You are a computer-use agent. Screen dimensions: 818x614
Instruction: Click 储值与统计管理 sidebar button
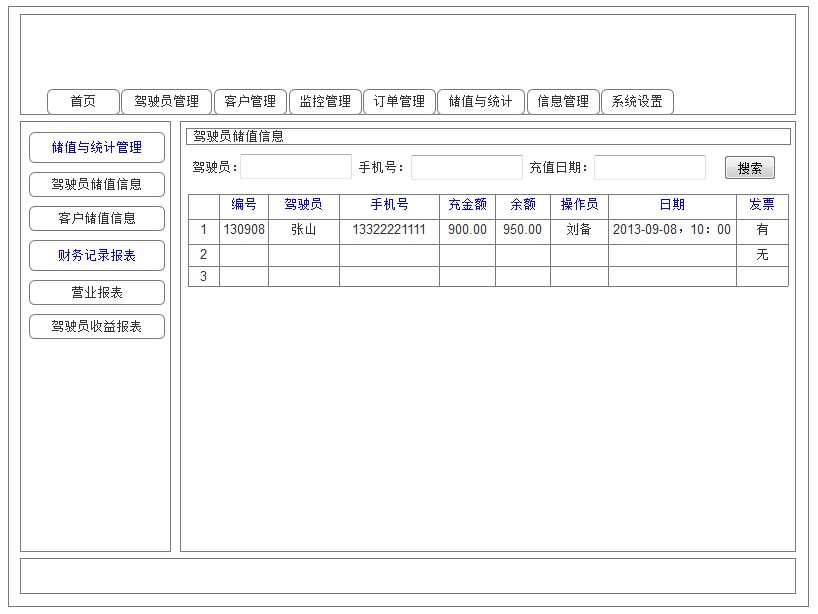tap(97, 147)
